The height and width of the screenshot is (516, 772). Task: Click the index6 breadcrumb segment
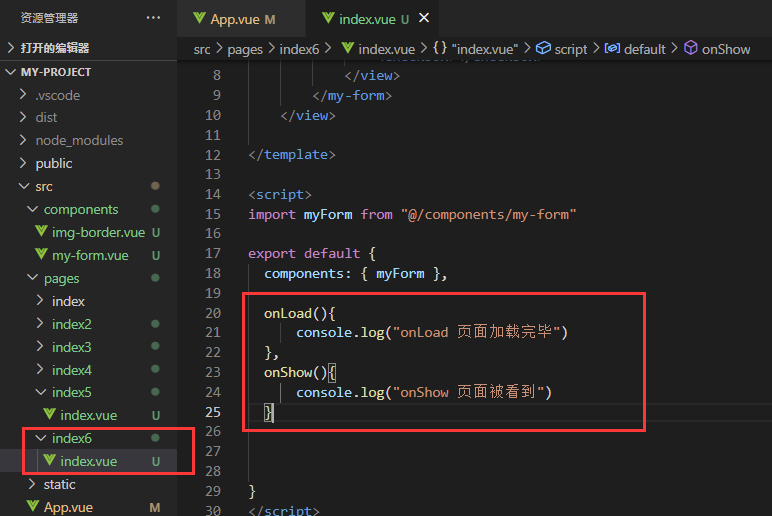(299, 49)
